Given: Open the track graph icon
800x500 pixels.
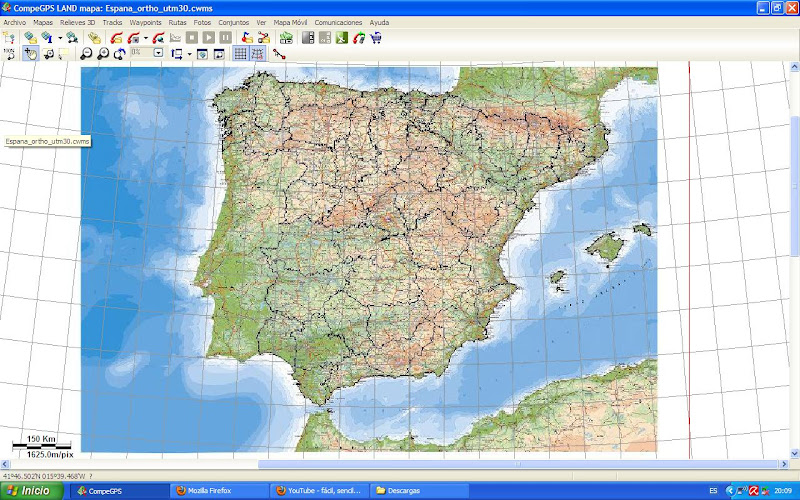Looking at the screenshot, I should point(175,37).
